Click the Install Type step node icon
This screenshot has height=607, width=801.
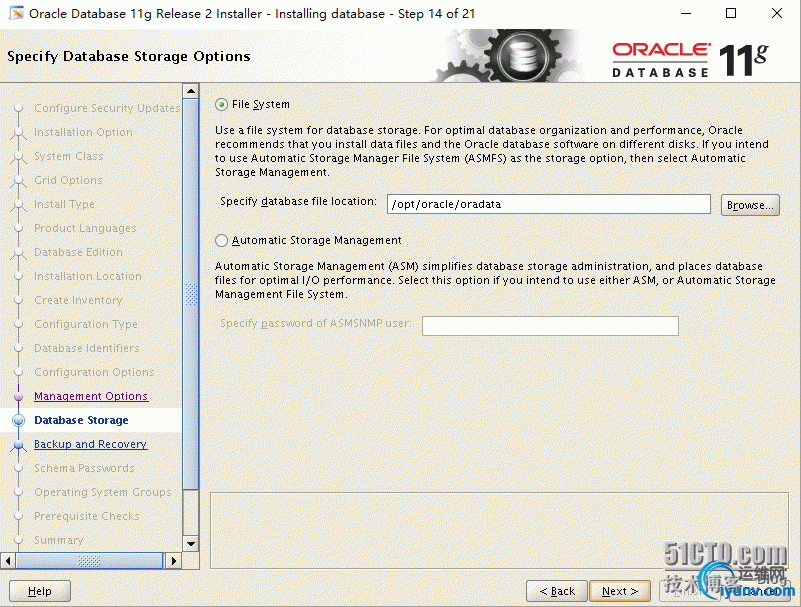tap(19, 205)
